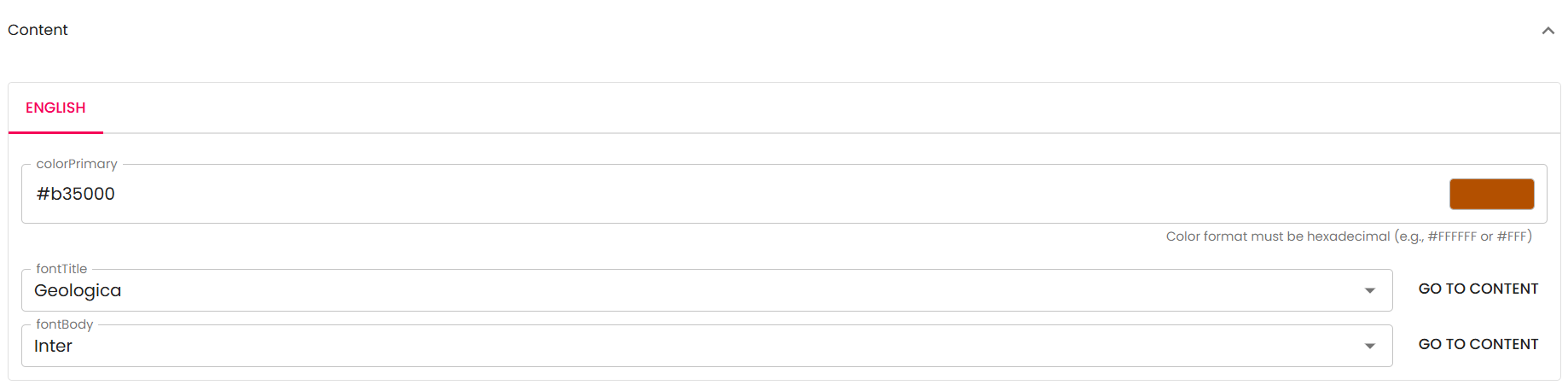Click the #FFF example in the hint
The image size is (1568, 391).
pos(1512,236)
